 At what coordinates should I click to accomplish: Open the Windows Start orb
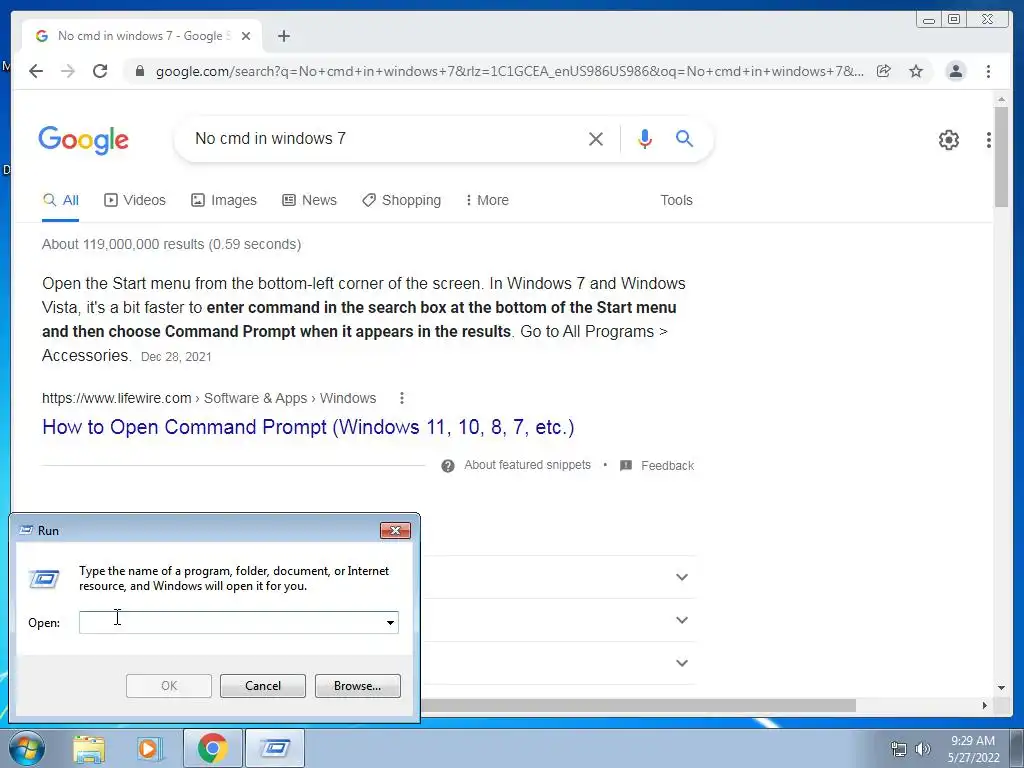coord(27,748)
